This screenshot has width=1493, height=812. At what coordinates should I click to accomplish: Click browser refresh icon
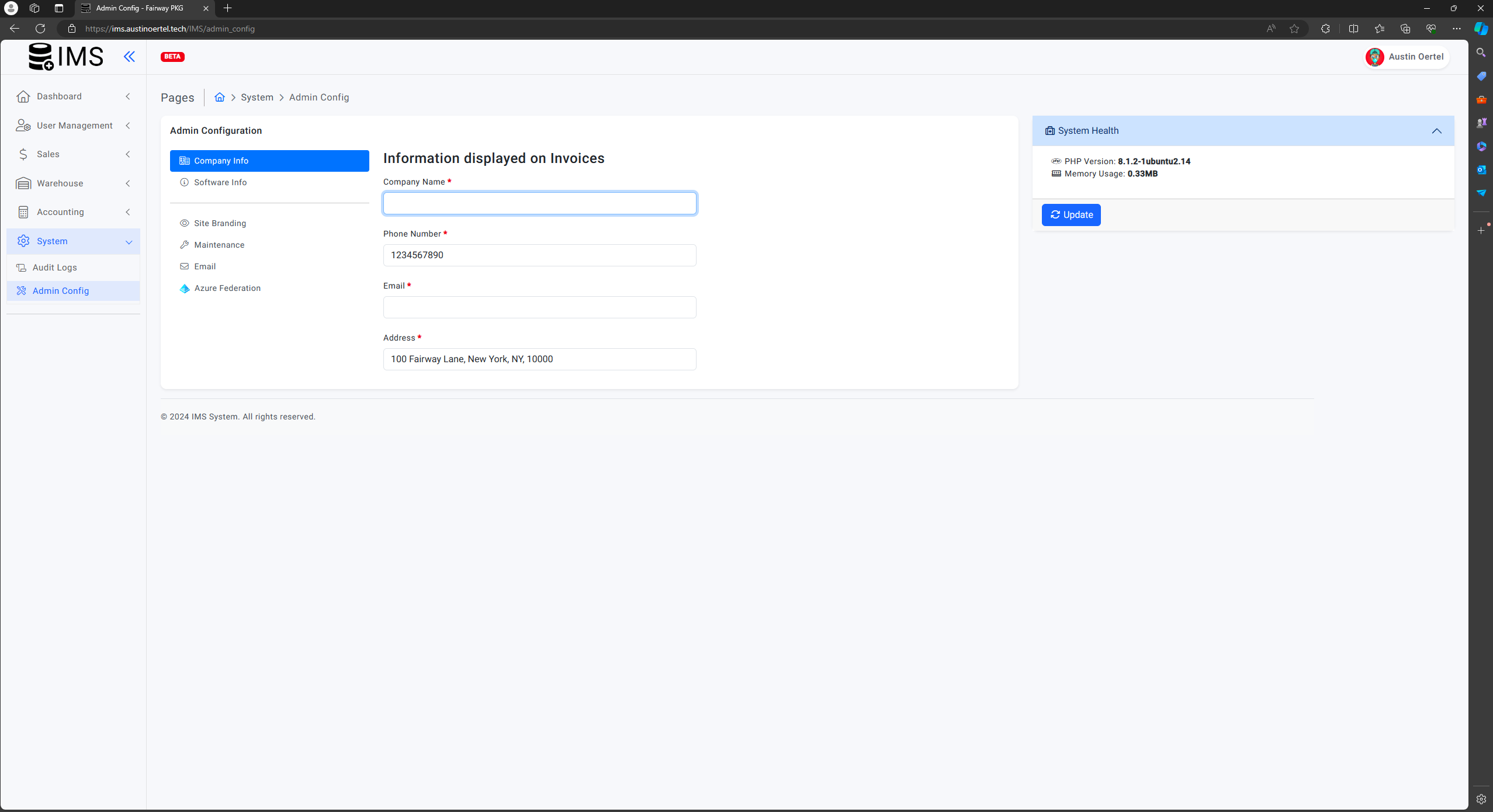click(40, 29)
